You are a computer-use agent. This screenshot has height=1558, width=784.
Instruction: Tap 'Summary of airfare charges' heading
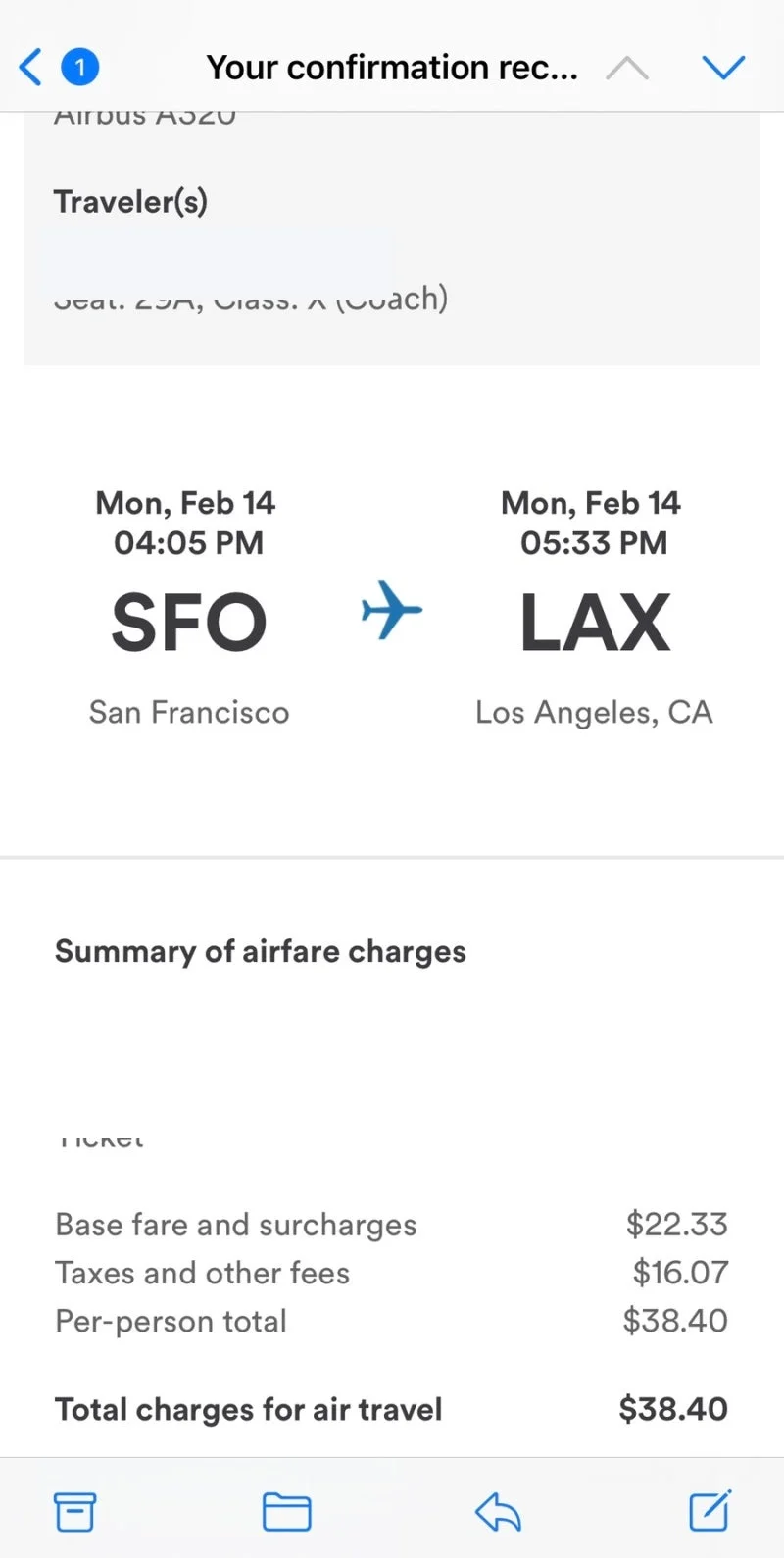click(261, 951)
